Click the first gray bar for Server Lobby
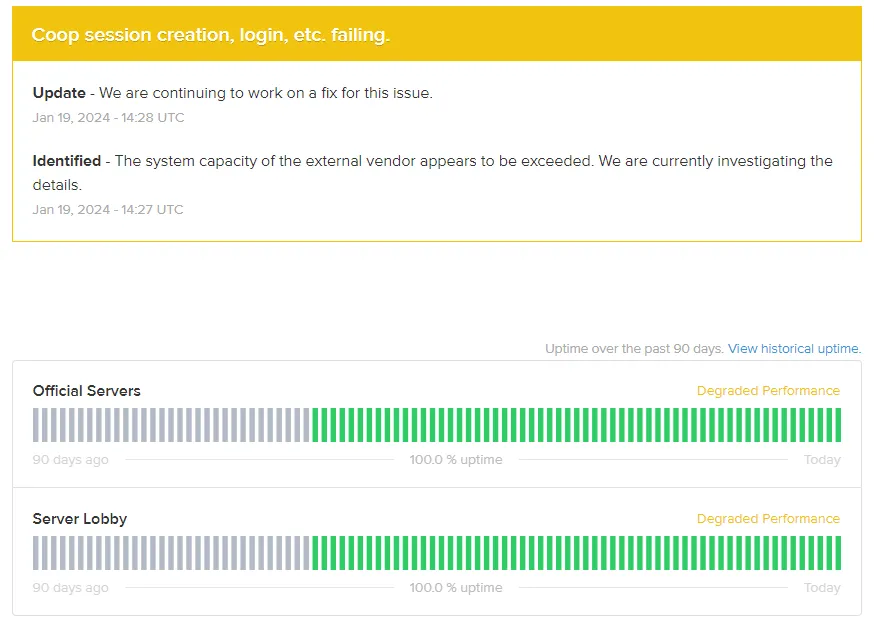The height and width of the screenshot is (627, 874). (36, 553)
